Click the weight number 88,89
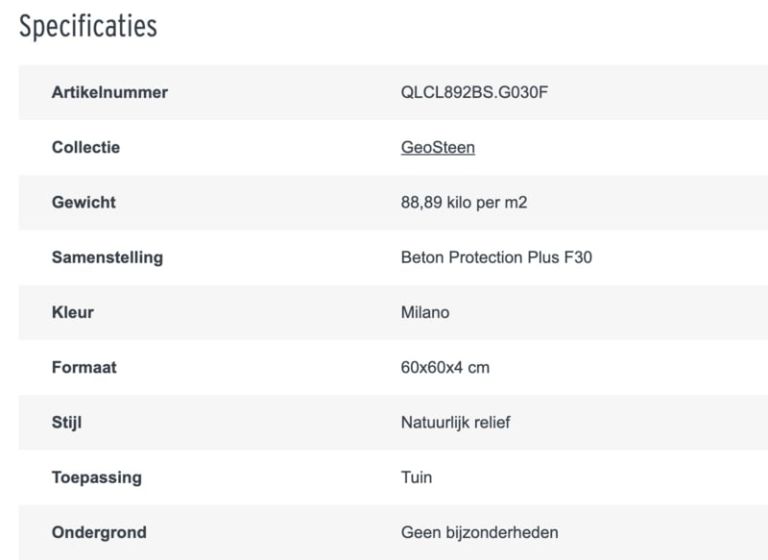The width and height of the screenshot is (768, 560). (421, 203)
